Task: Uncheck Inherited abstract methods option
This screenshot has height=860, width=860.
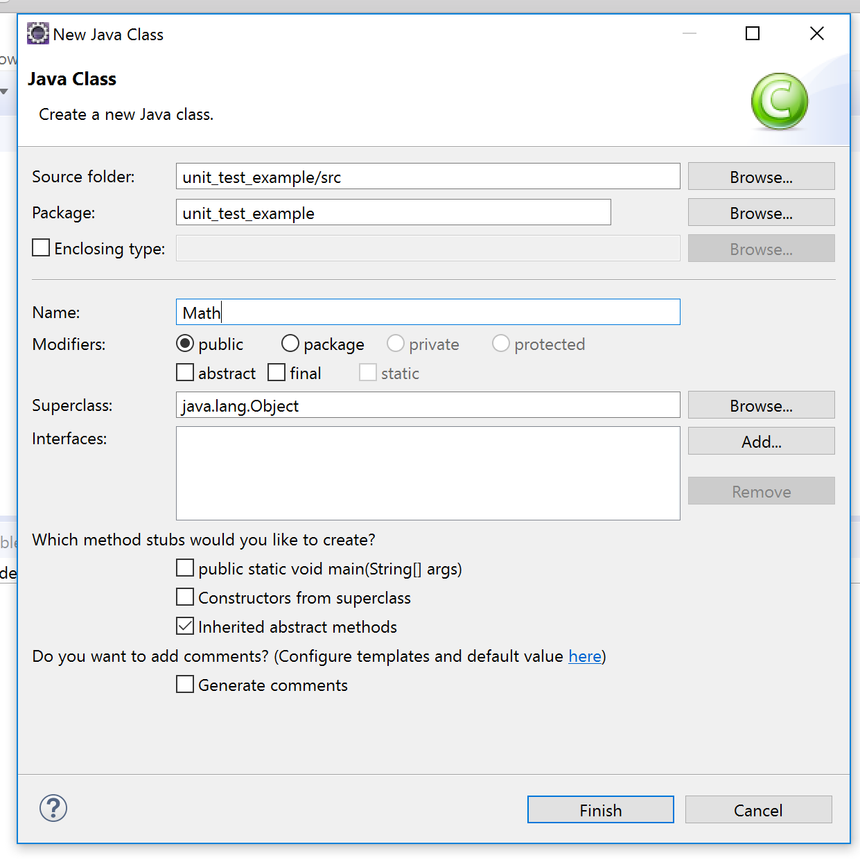Action: pos(185,626)
